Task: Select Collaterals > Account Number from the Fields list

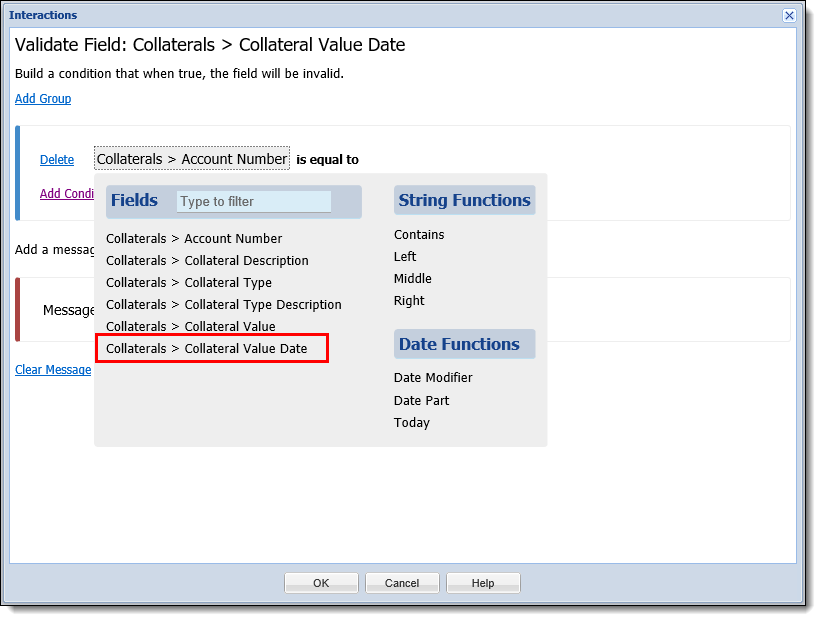Action: click(194, 239)
